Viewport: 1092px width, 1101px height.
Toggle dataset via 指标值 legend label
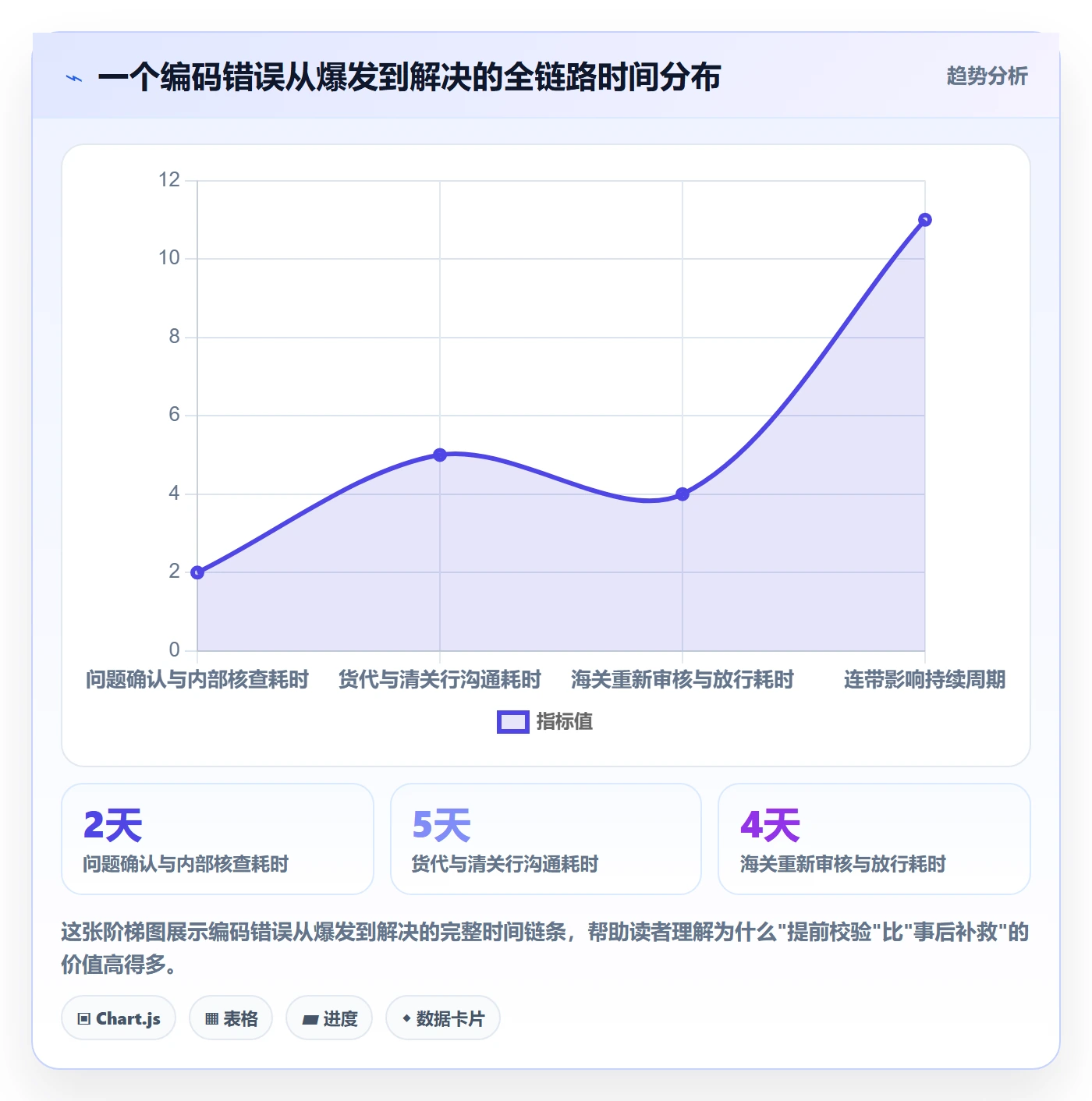pos(565,722)
